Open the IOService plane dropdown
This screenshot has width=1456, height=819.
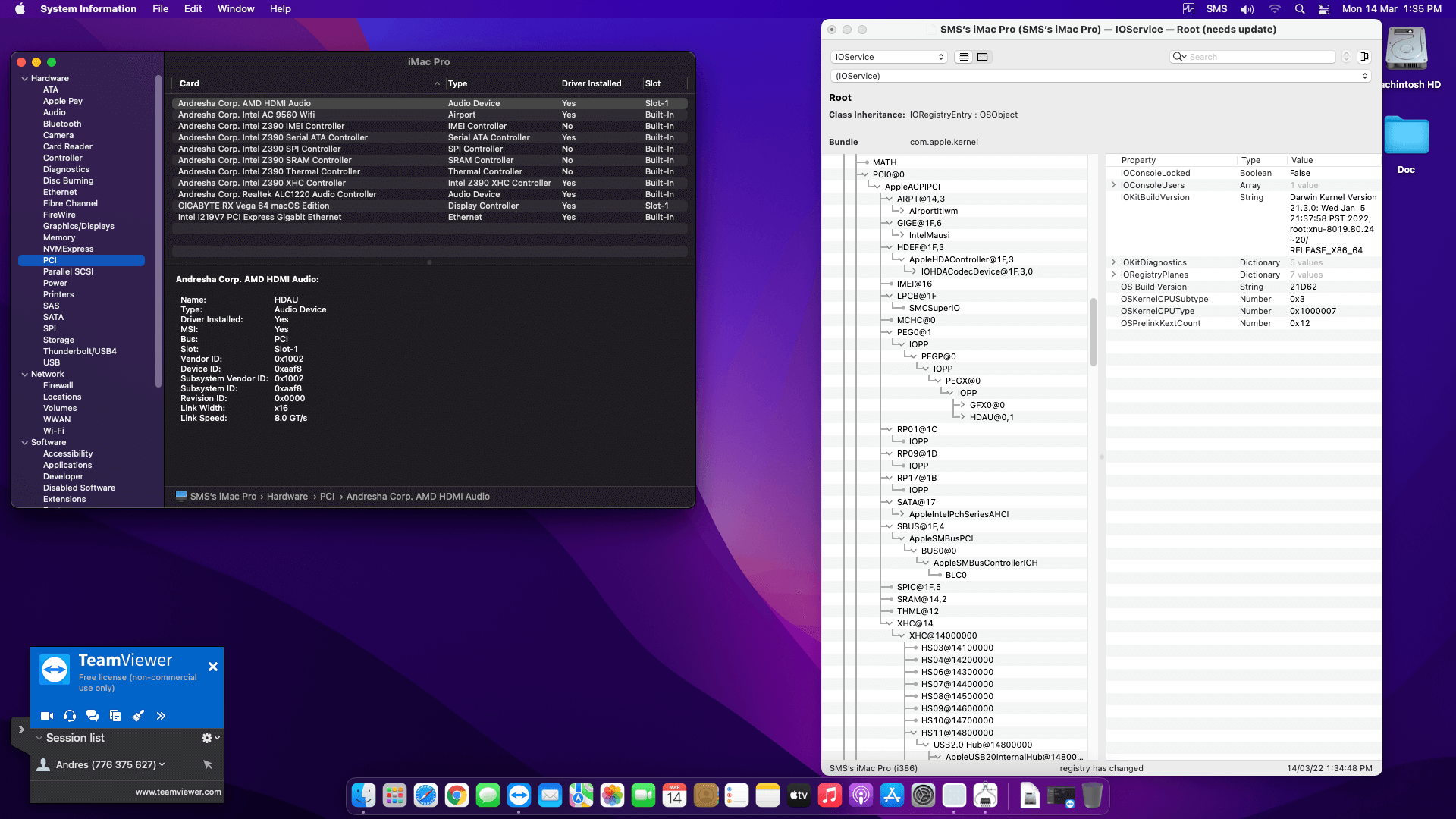pos(890,57)
